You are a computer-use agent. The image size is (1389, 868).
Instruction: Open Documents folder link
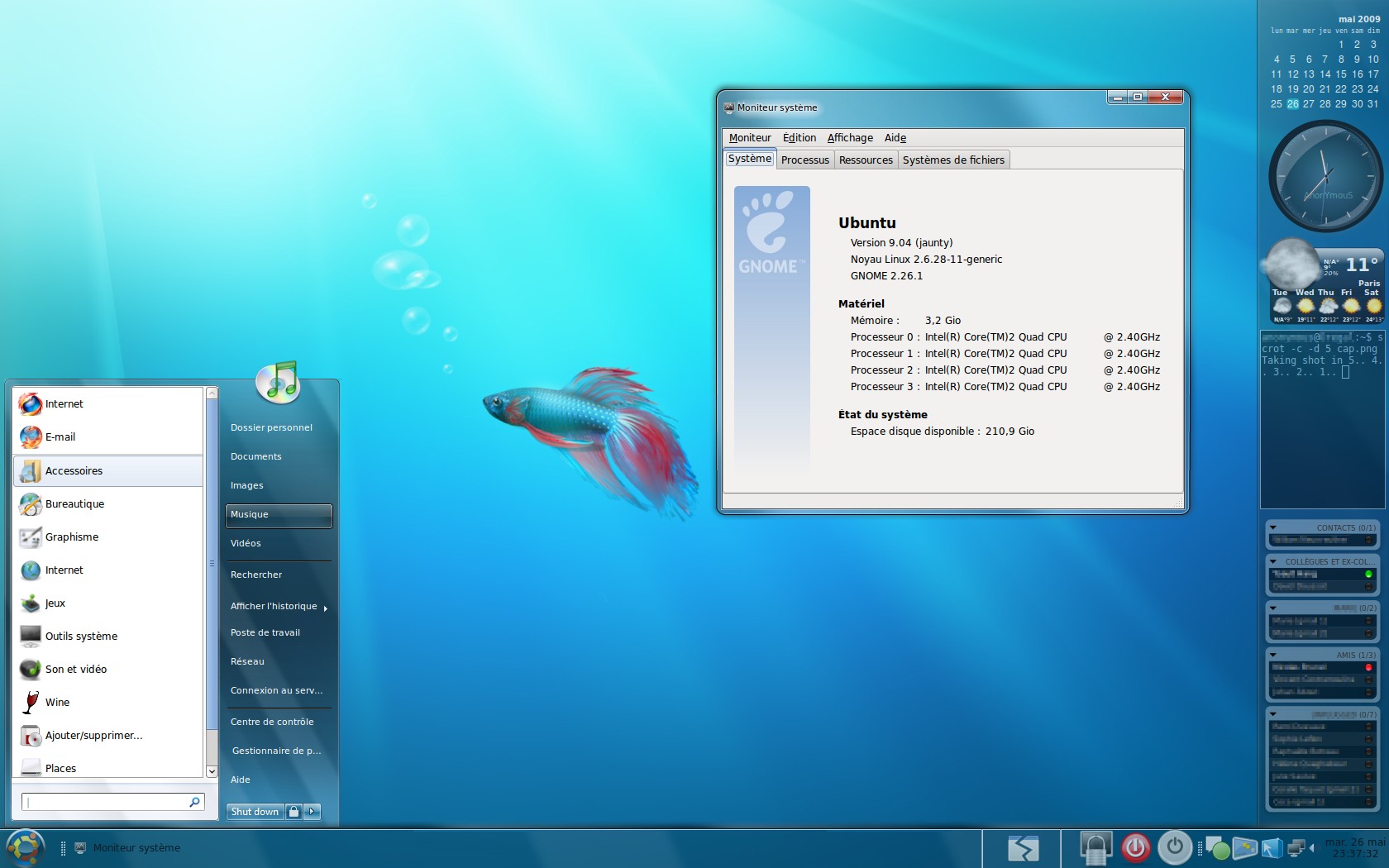click(x=256, y=457)
